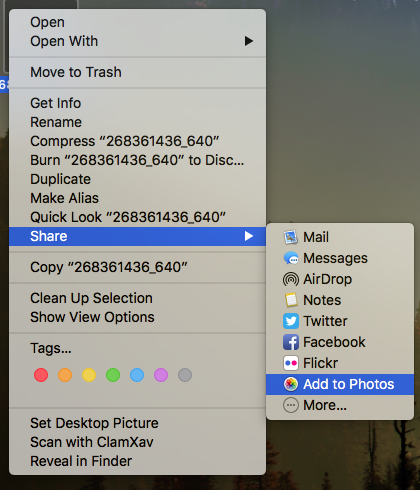Click the Messages speech bubble icon

tap(291, 258)
